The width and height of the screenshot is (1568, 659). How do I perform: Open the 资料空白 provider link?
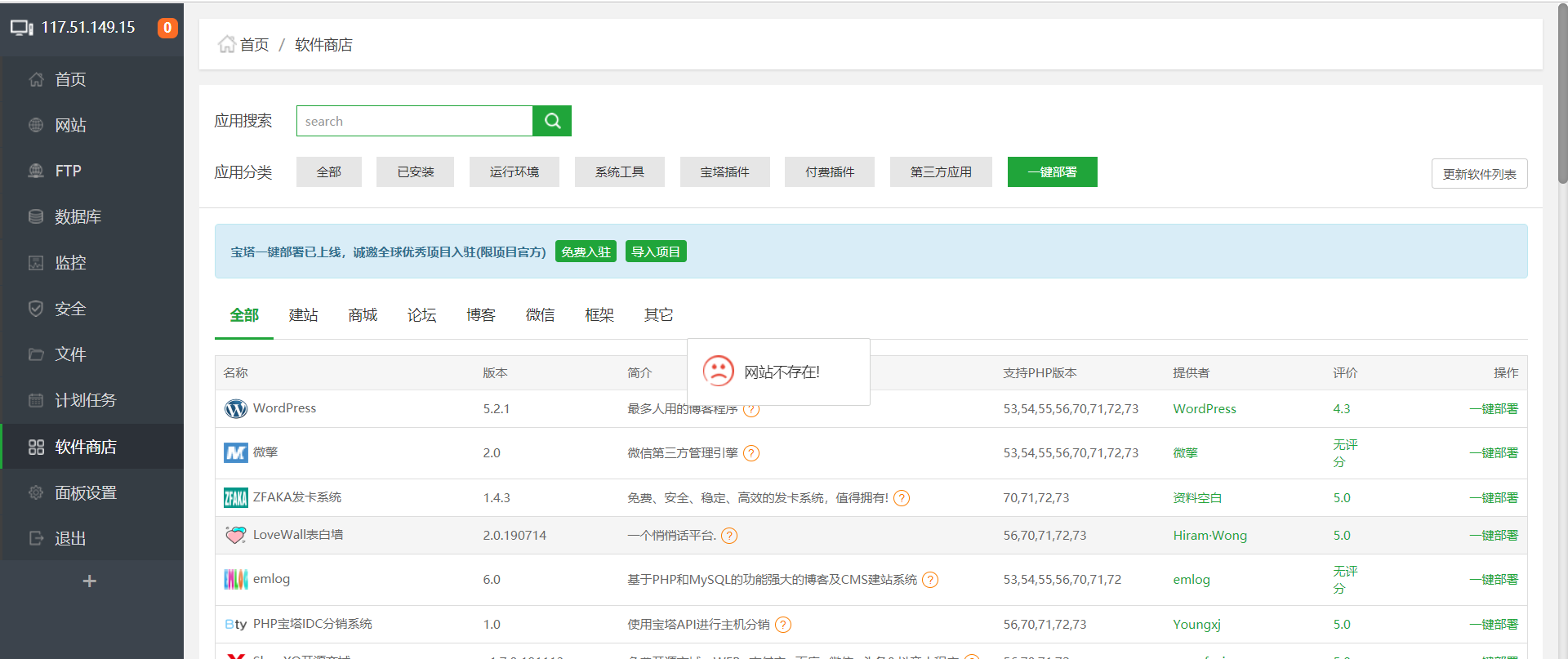tap(1197, 497)
